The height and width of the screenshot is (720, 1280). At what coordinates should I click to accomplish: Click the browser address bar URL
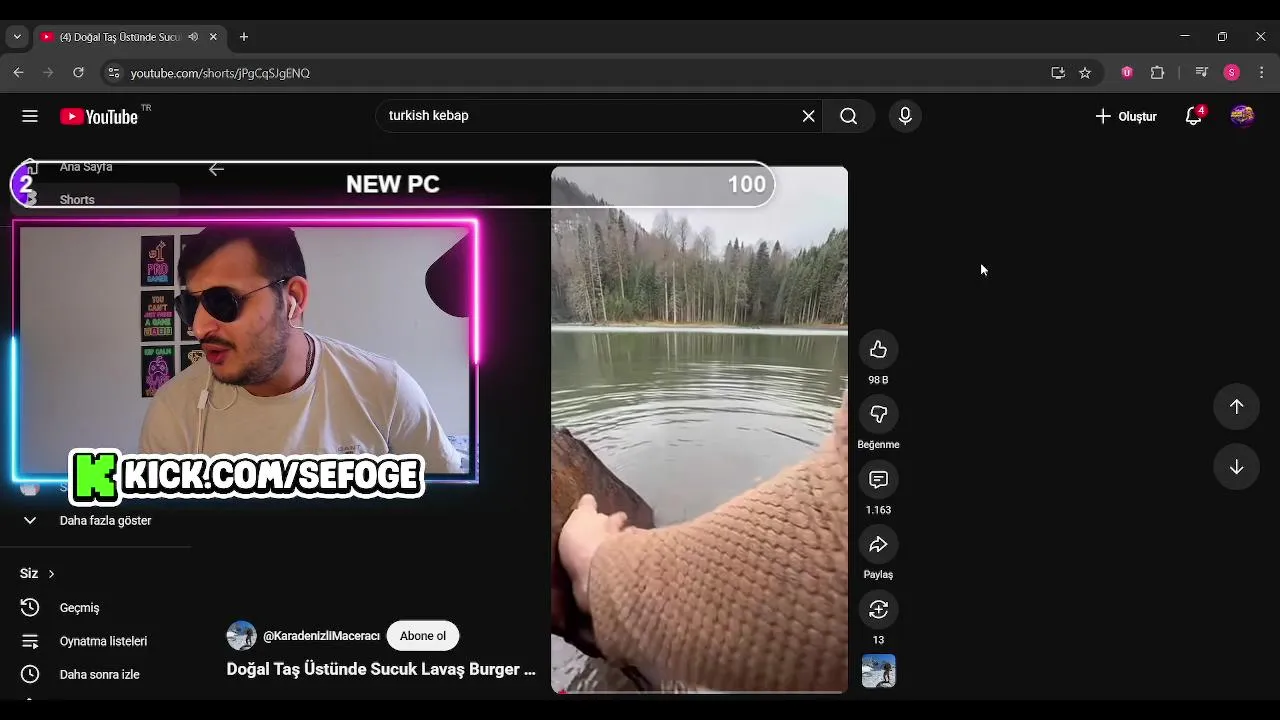click(x=220, y=73)
